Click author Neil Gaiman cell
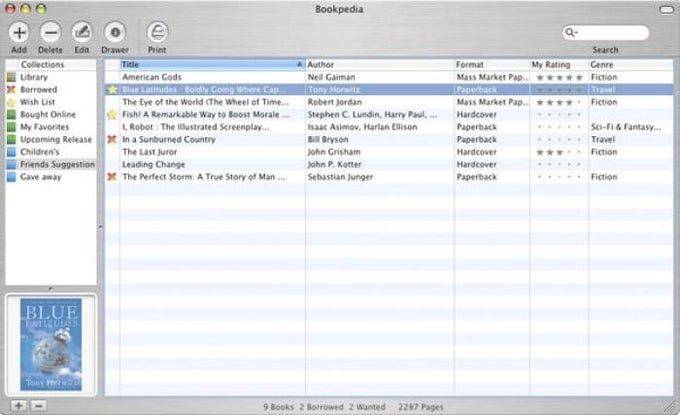The width and height of the screenshot is (680, 415). pyautogui.click(x=331, y=77)
